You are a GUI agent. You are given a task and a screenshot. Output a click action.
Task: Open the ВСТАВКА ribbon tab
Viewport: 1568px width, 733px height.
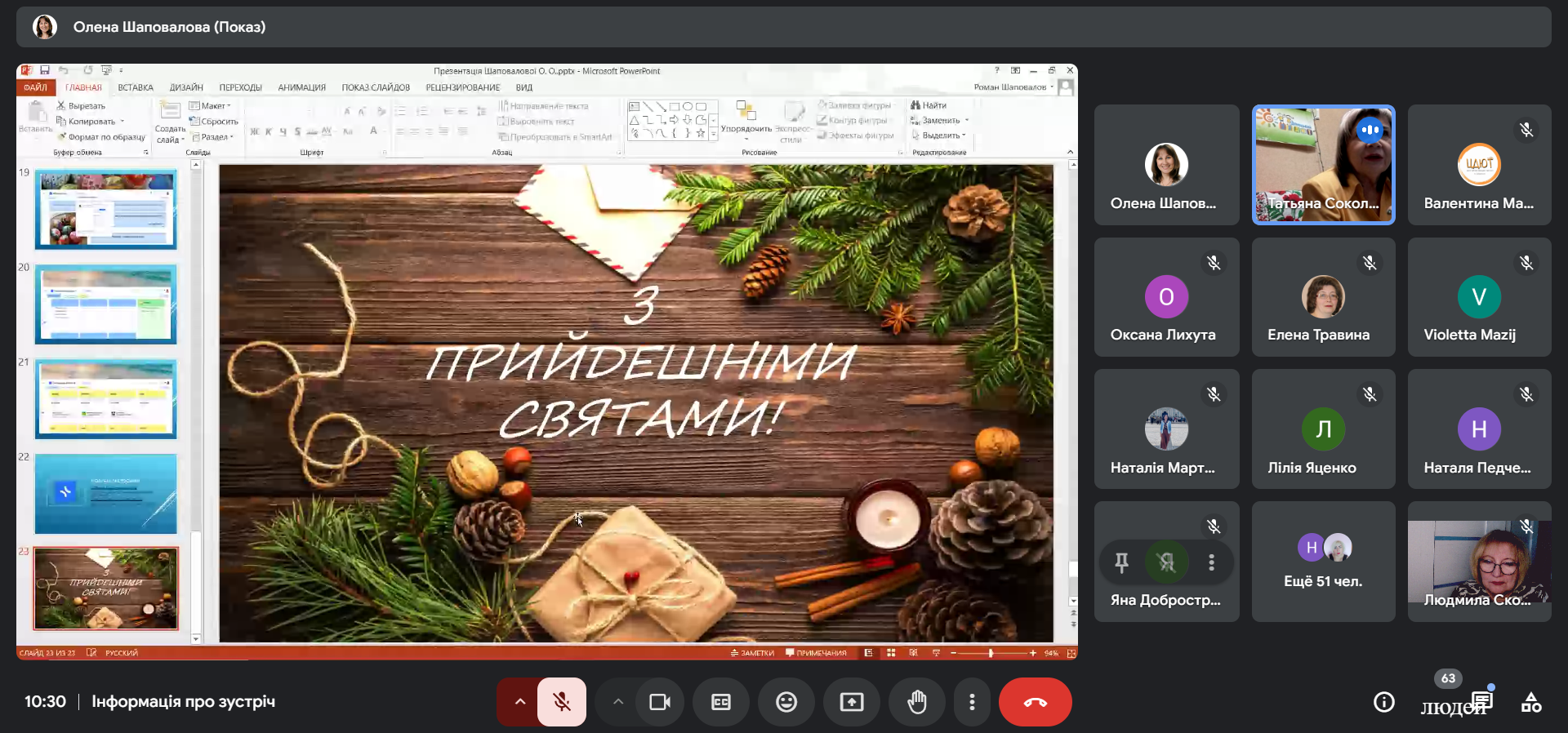(136, 87)
